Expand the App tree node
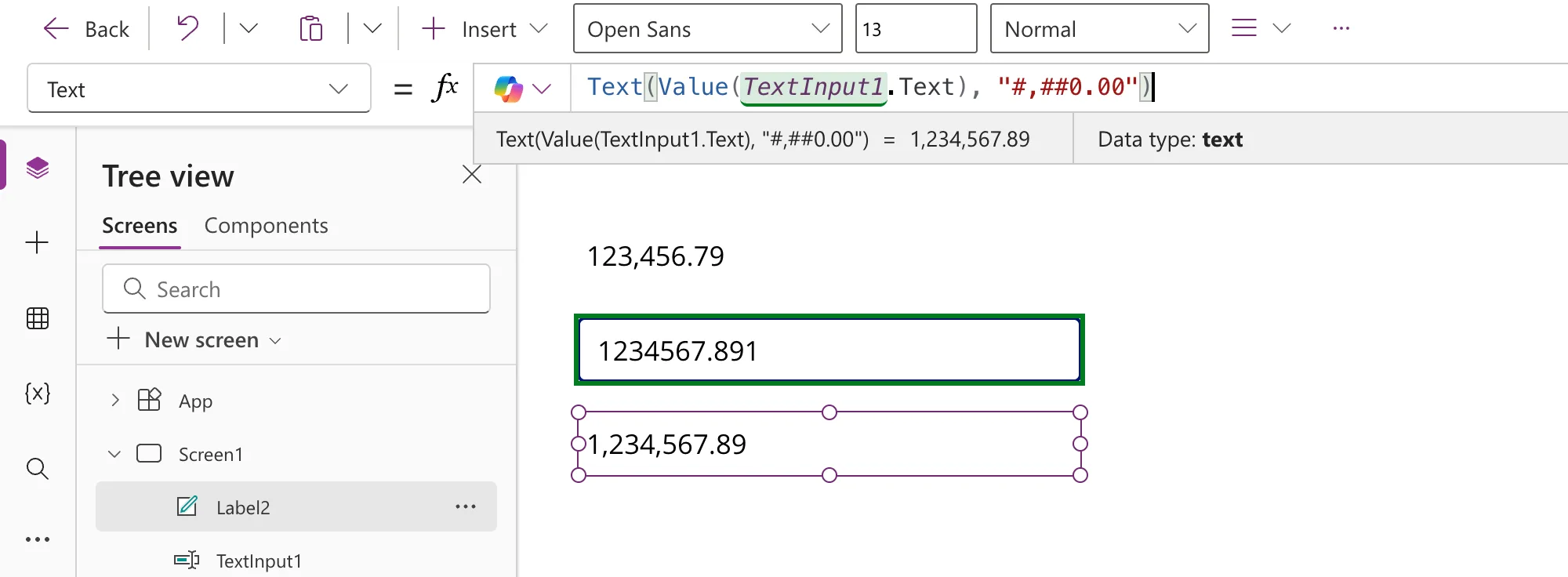The height and width of the screenshot is (577, 1568). 115,401
